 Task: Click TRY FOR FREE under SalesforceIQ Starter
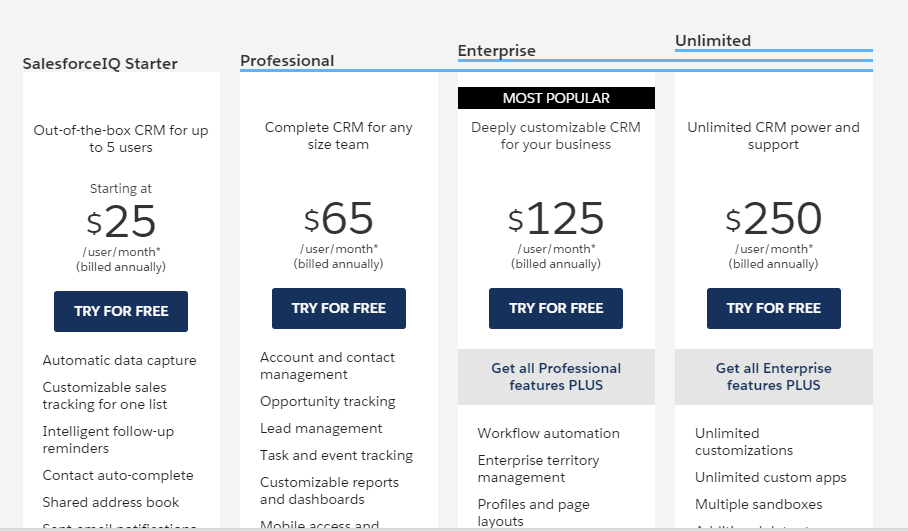click(x=120, y=311)
